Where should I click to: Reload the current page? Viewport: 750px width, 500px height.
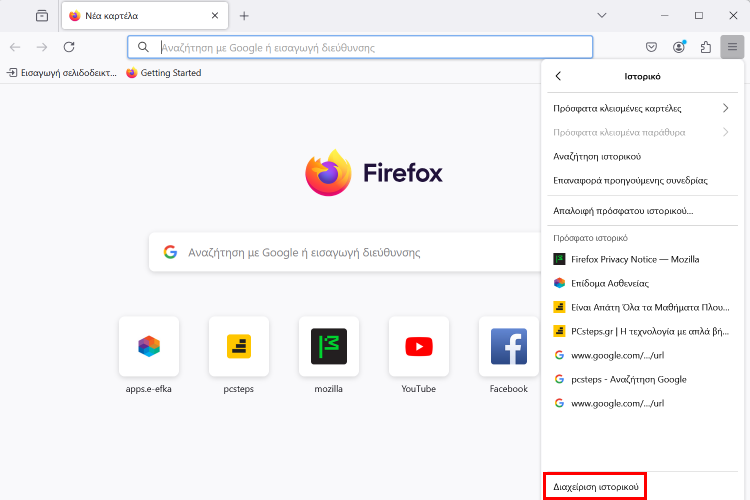click(69, 47)
